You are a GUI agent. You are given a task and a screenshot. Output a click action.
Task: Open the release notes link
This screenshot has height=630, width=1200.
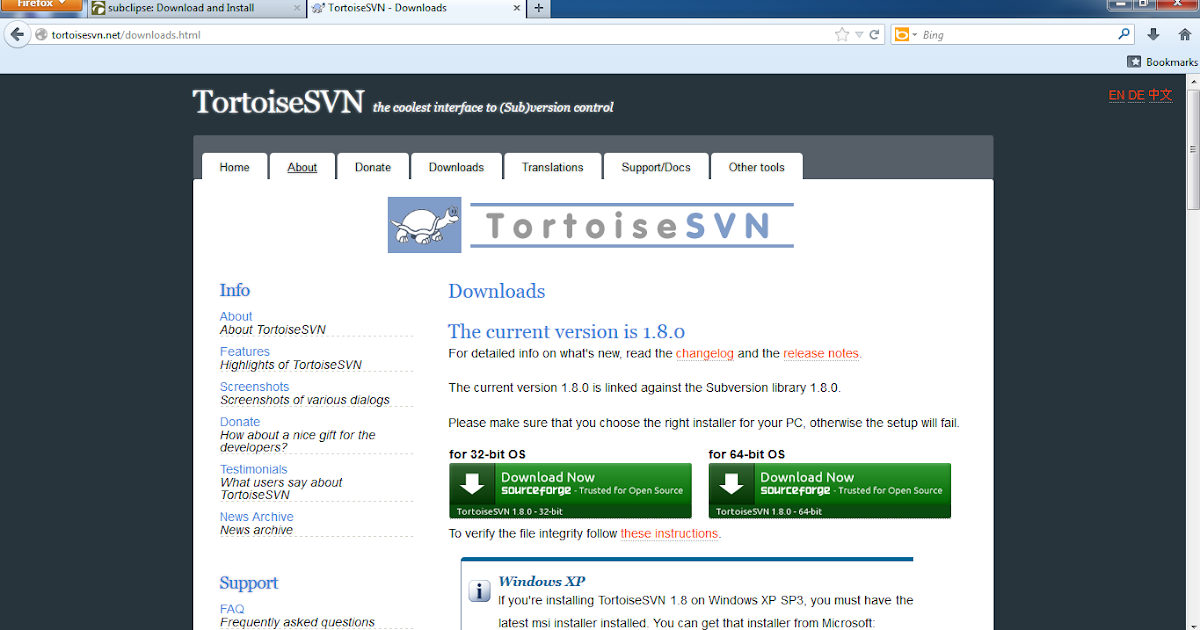pos(821,353)
